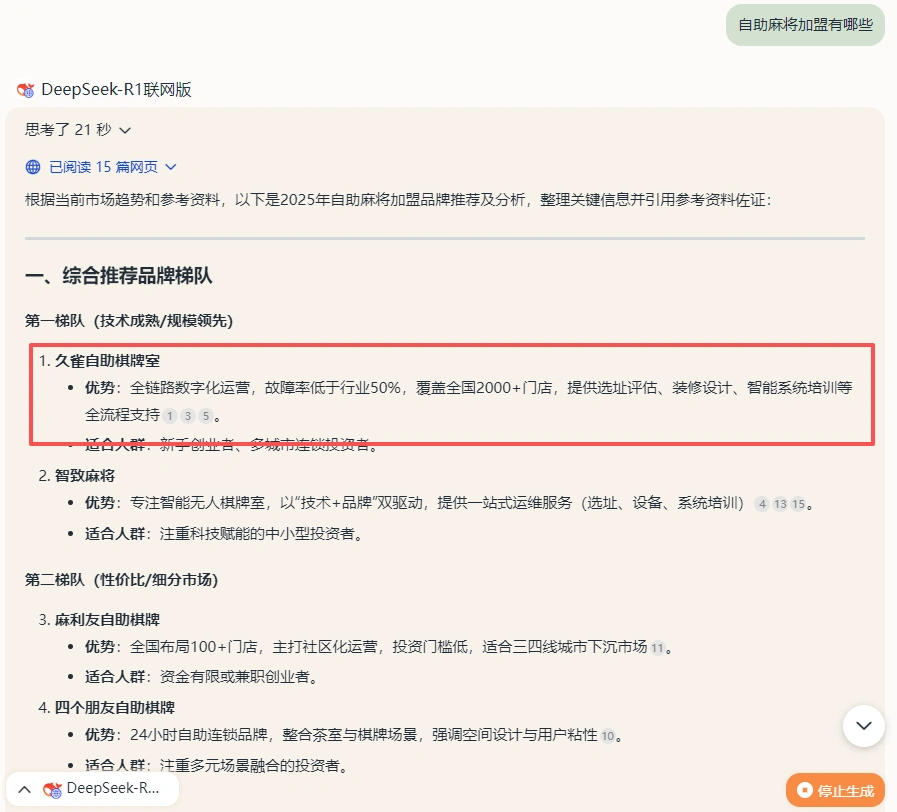Click the globe icon before 已阅读 15 篇网页
This screenshot has height=812, width=897.
33,167
